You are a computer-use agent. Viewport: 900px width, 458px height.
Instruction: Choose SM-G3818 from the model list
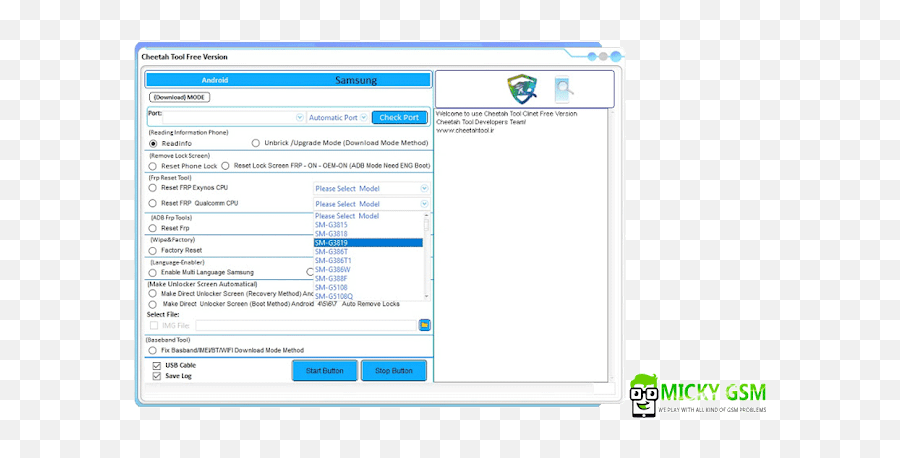click(x=368, y=234)
